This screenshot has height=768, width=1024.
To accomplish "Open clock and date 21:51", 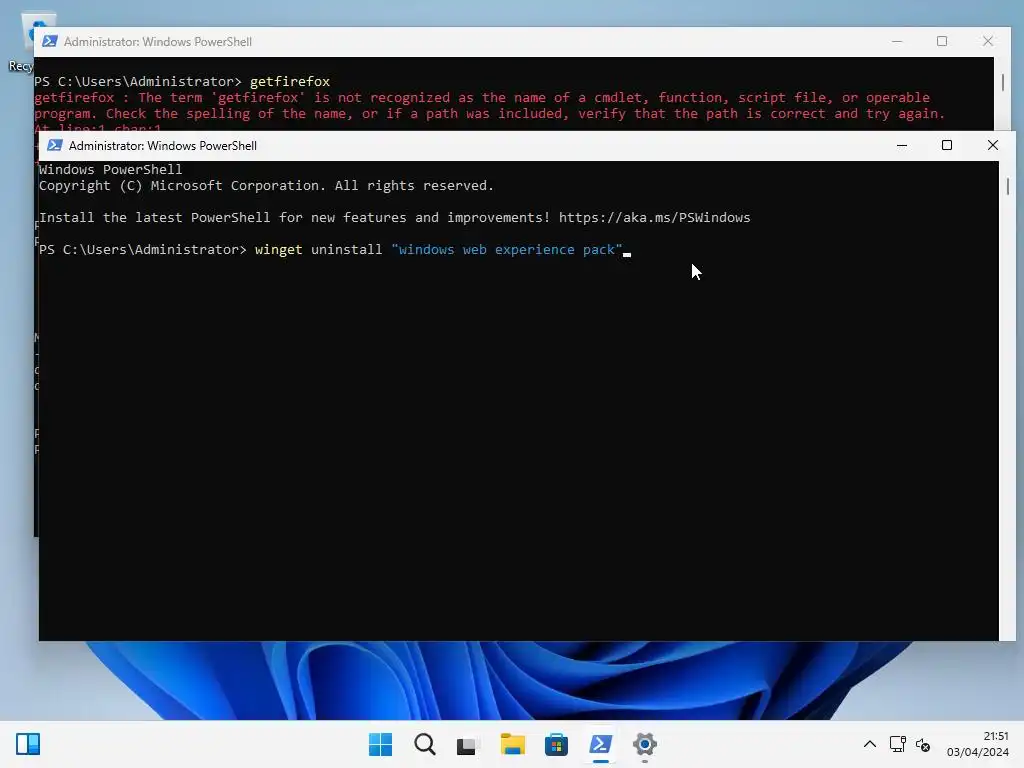I will [x=978, y=744].
